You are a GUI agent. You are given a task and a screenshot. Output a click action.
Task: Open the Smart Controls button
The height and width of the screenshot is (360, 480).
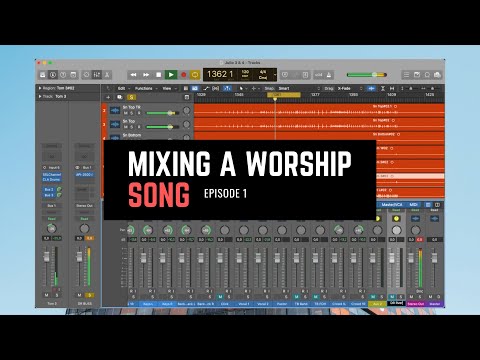pyautogui.click(x=86, y=75)
